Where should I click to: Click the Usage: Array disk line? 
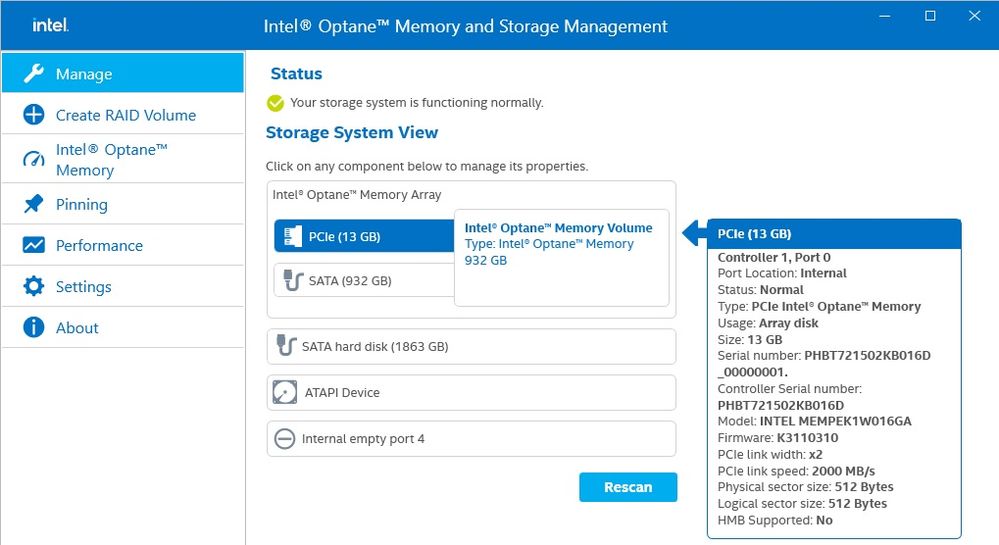[768, 323]
